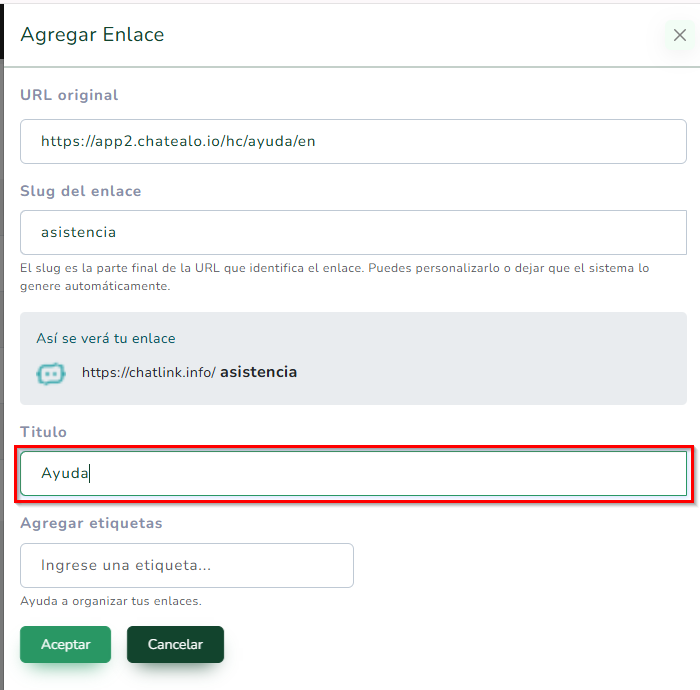Click the https://chatlink.info/ preview URL text
This screenshot has width=700, height=690.
coord(148,372)
